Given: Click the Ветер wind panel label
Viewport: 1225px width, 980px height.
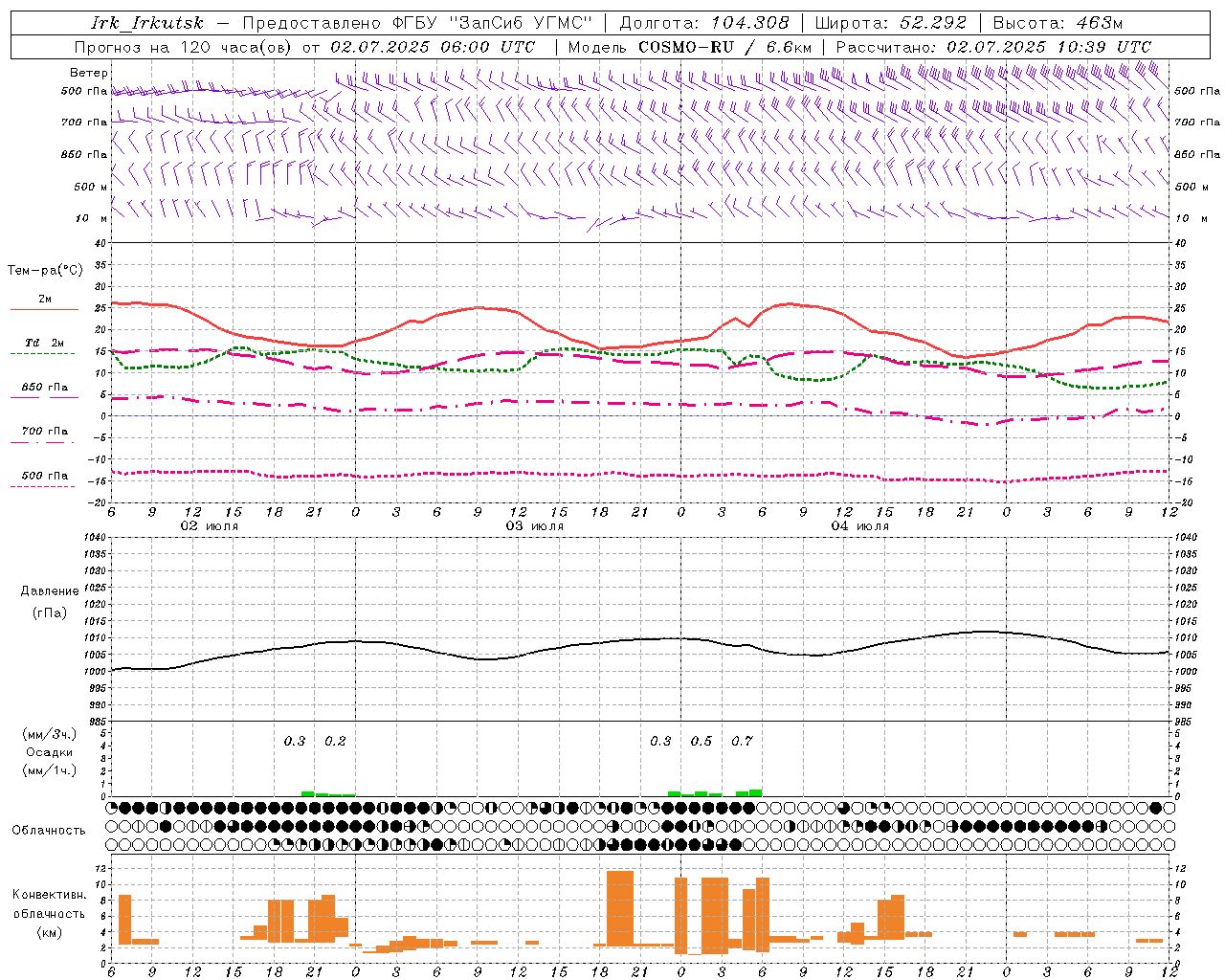Looking at the screenshot, I should click(89, 73).
